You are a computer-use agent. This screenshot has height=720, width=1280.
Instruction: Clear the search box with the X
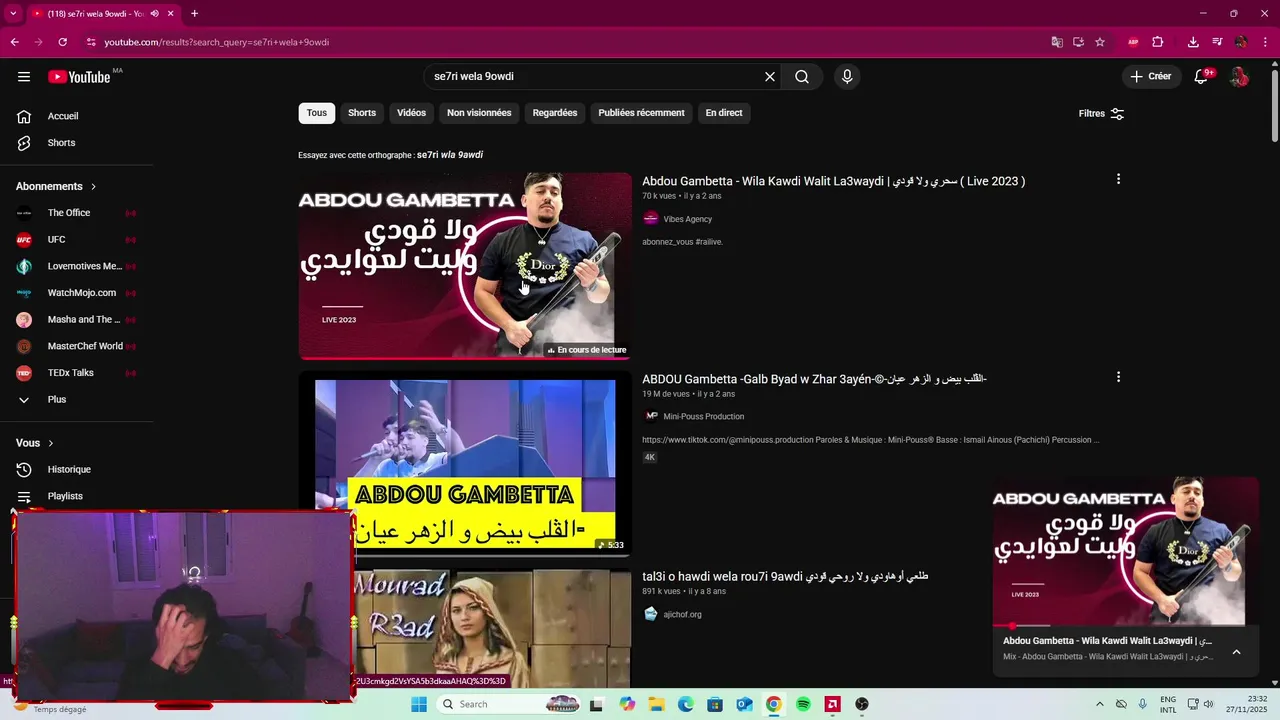[770, 77]
